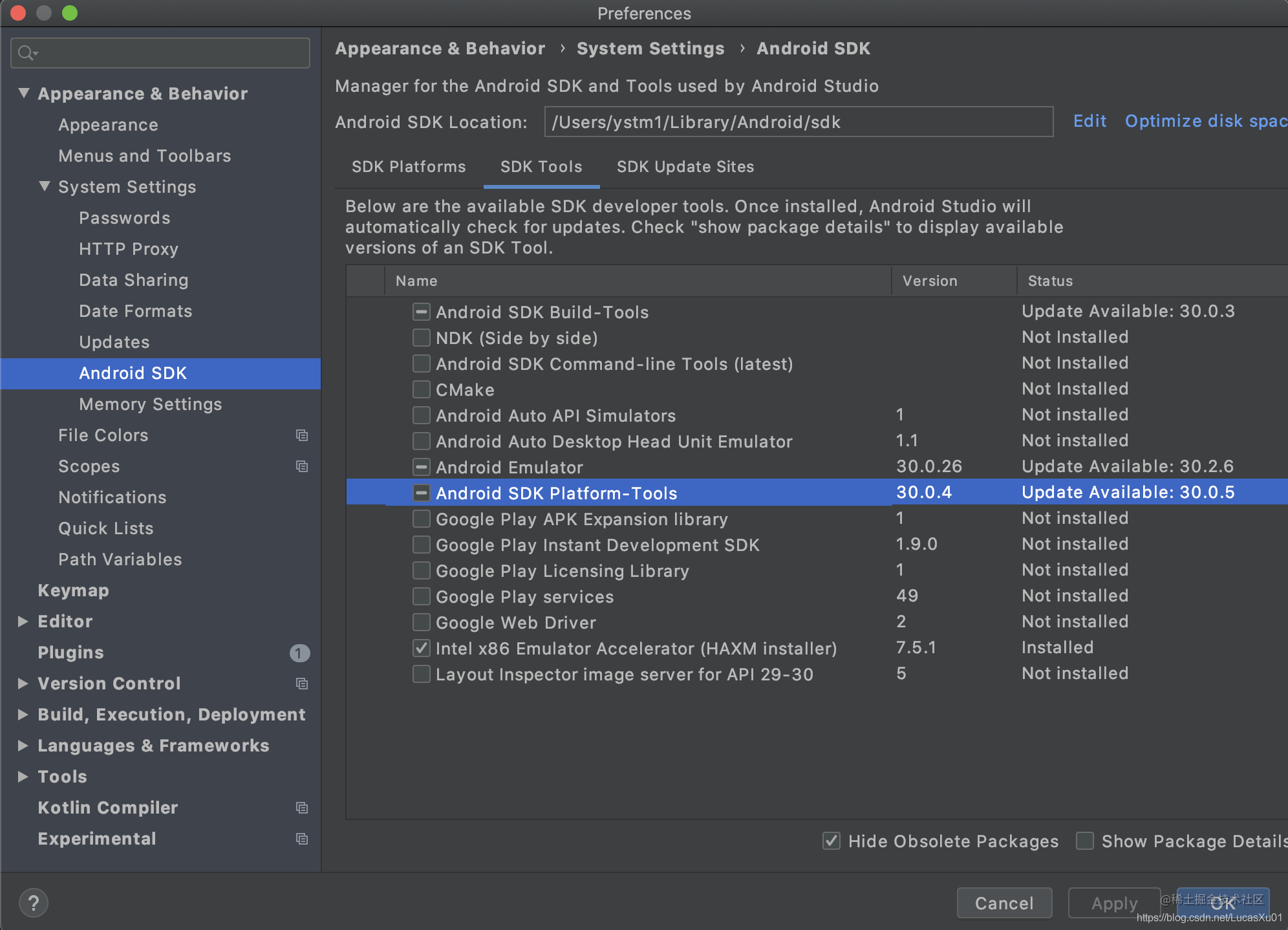Click project-level icon next to Experimental

[x=301, y=839]
